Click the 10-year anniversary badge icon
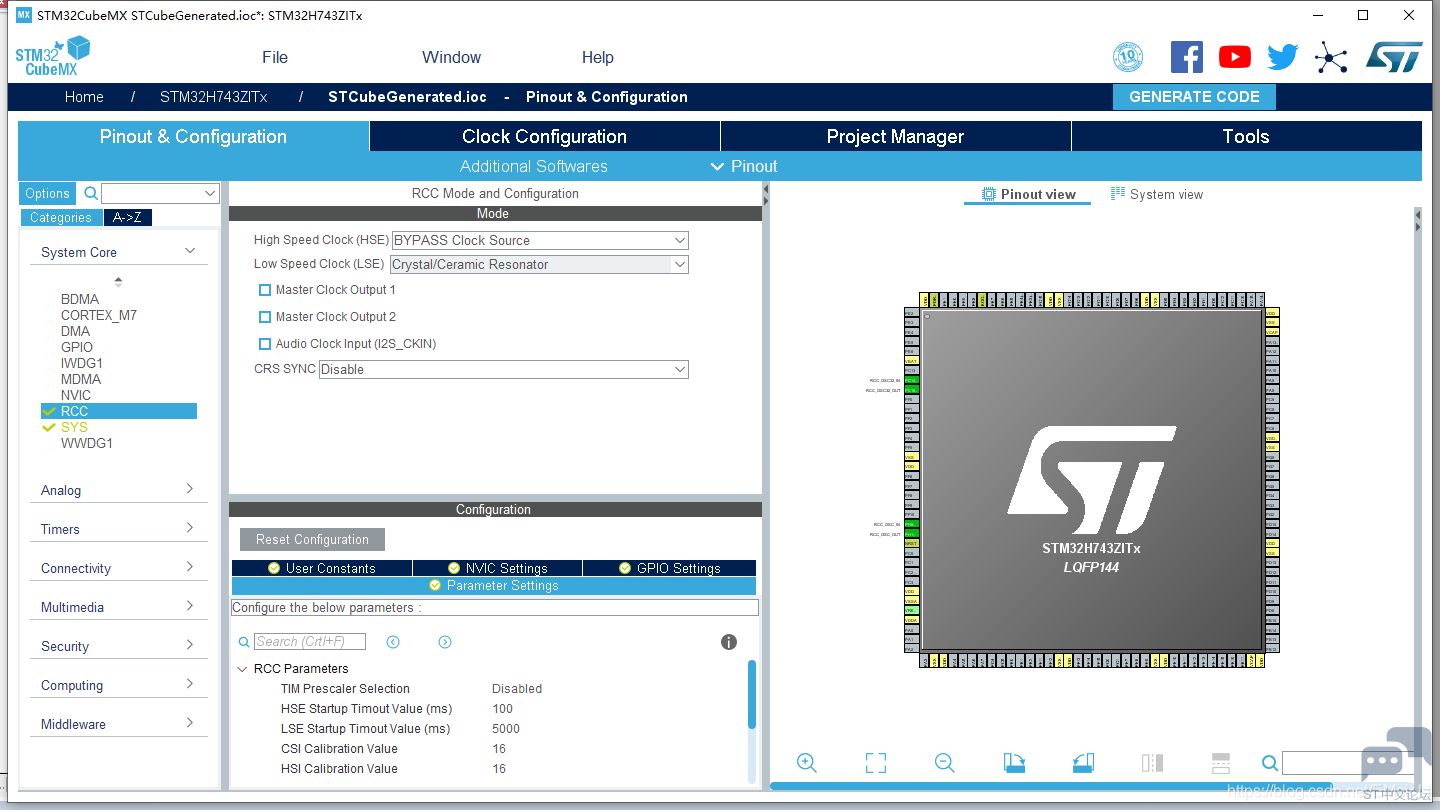Viewport: 1440px width, 810px height. [1128, 57]
